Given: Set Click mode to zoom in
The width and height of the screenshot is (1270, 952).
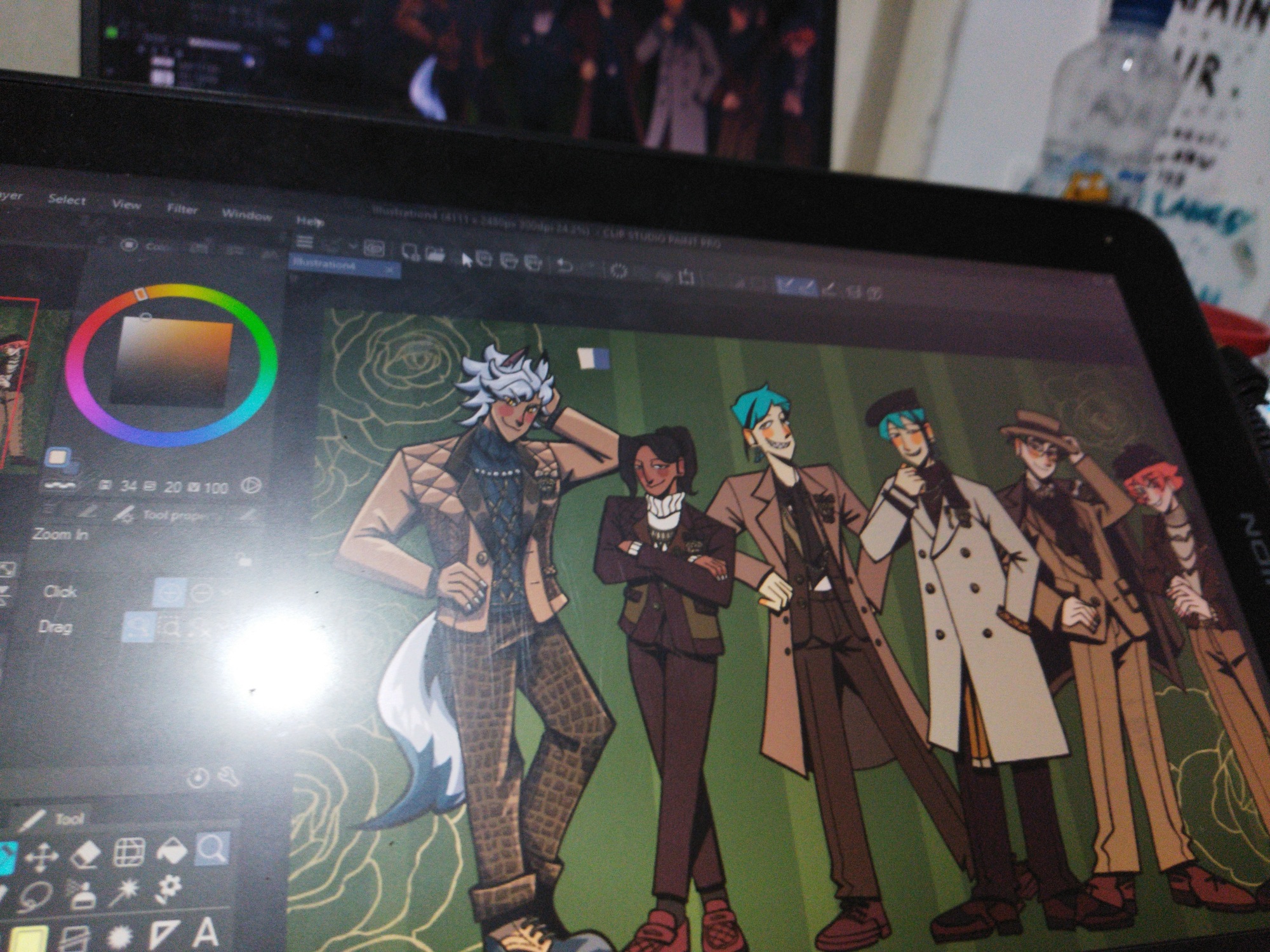Looking at the screenshot, I should 169,593.
